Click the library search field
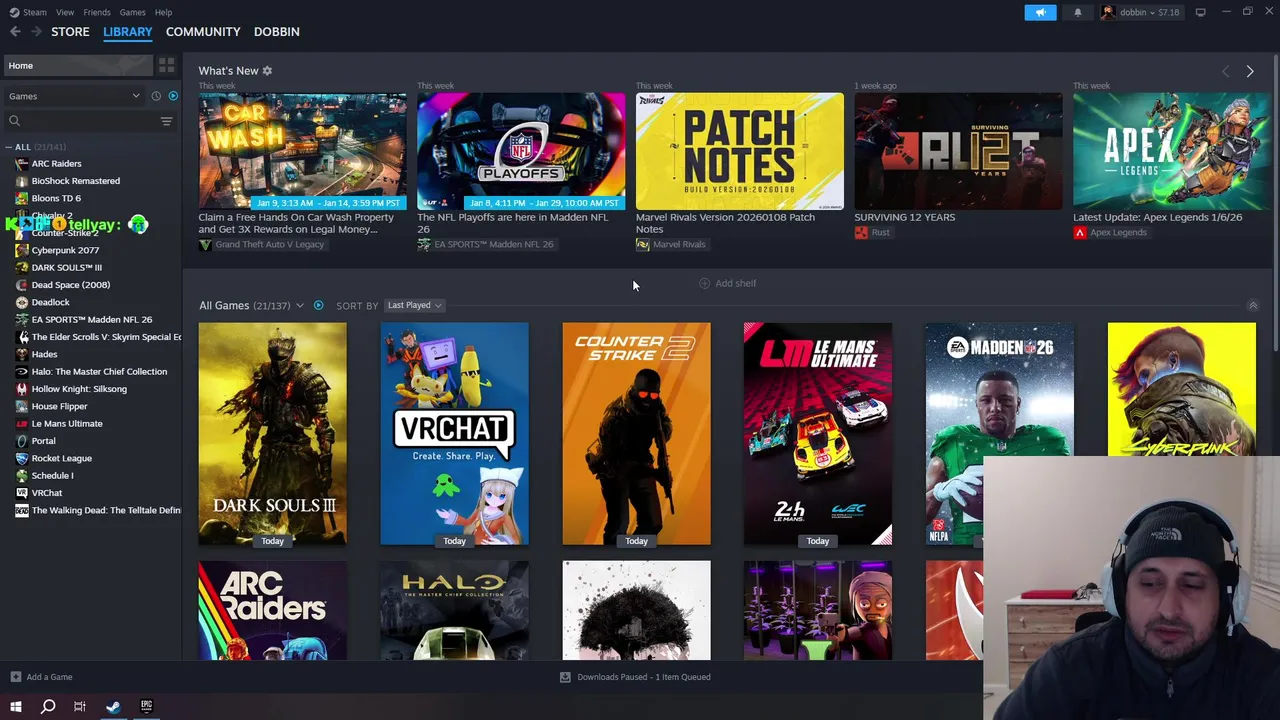Screen dimensions: 1280x720 (x=80, y=121)
